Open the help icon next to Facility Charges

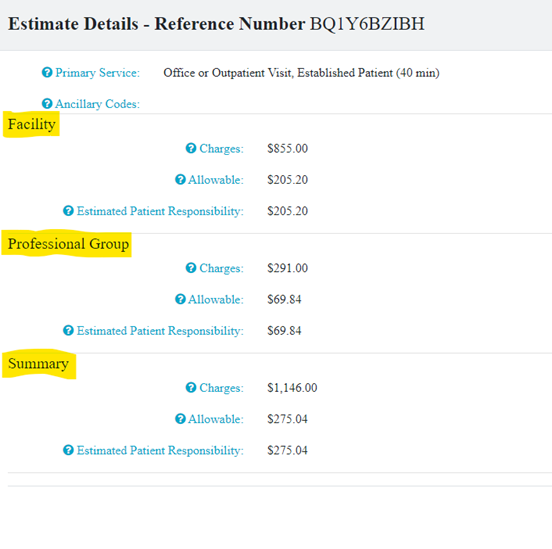(191, 148)
